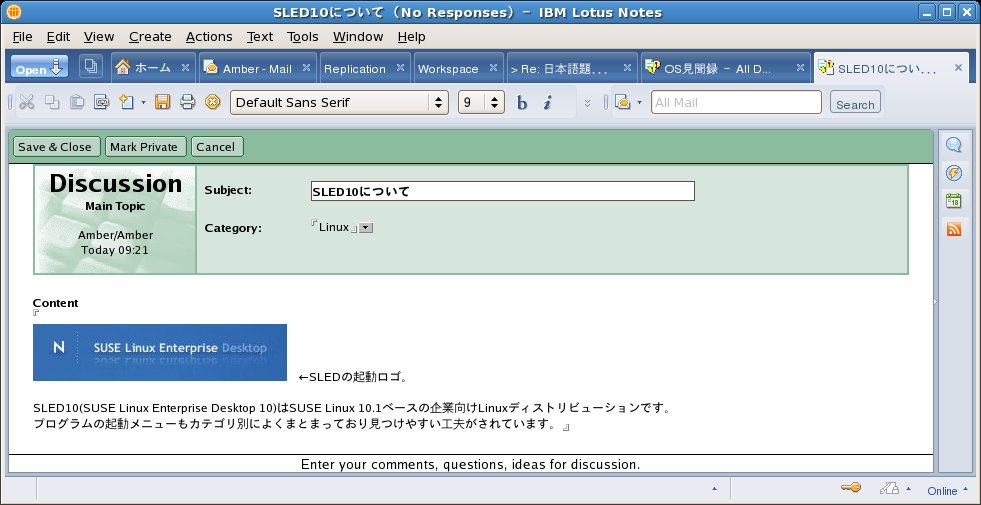
Task: Open the File menu
Action: coord(23,37)
